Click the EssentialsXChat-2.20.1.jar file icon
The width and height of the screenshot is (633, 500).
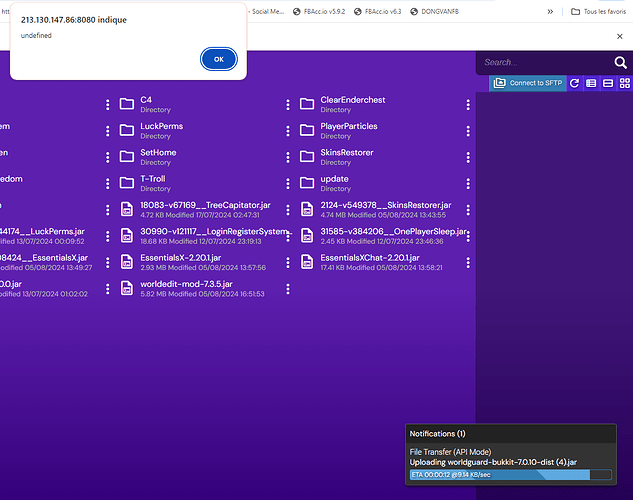[307, 262]
